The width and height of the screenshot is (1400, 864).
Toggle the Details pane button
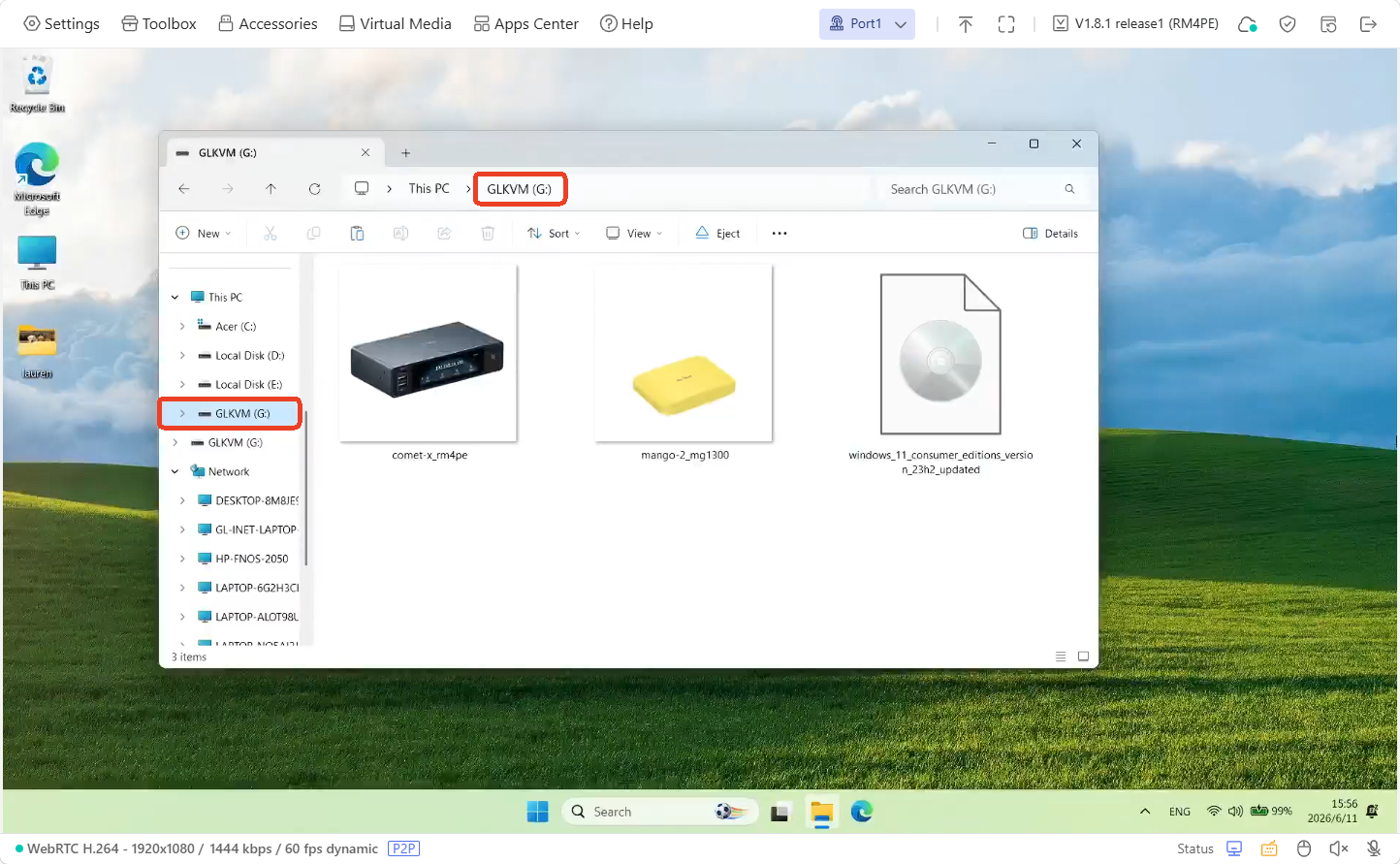pos(1050,233)
